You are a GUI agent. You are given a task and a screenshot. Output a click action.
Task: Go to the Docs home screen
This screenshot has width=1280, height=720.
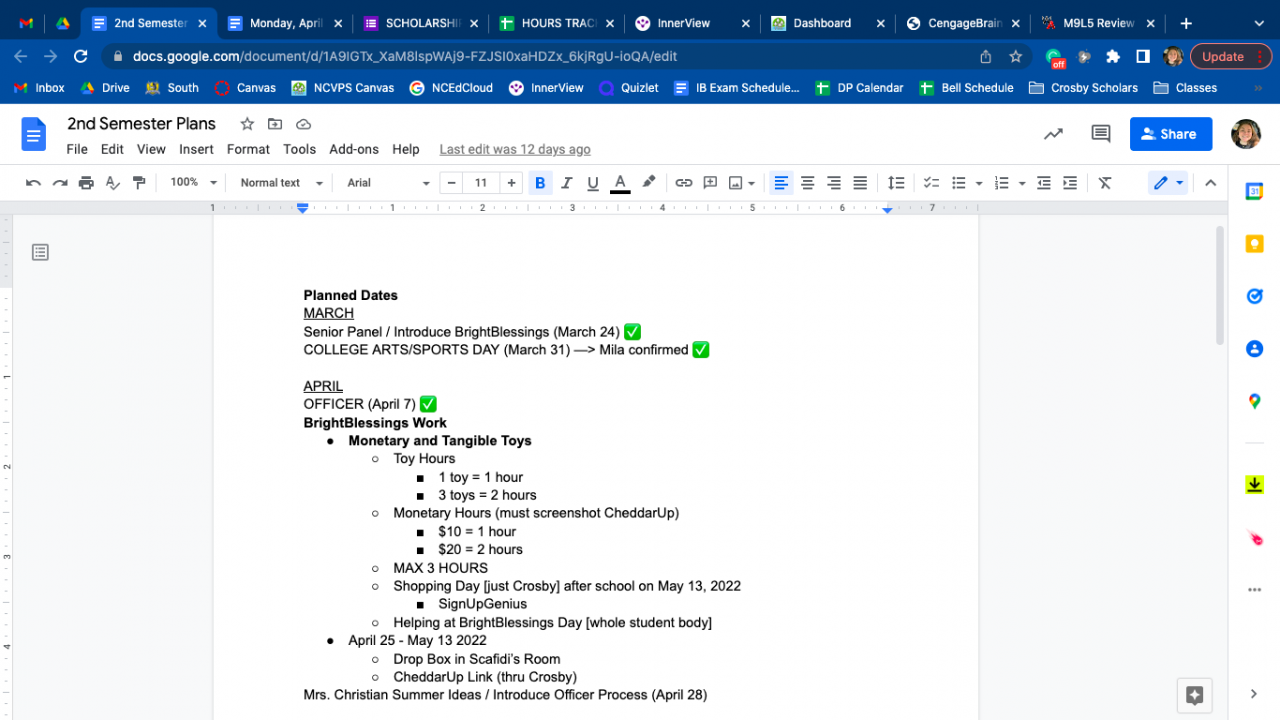tap(34, 134)
